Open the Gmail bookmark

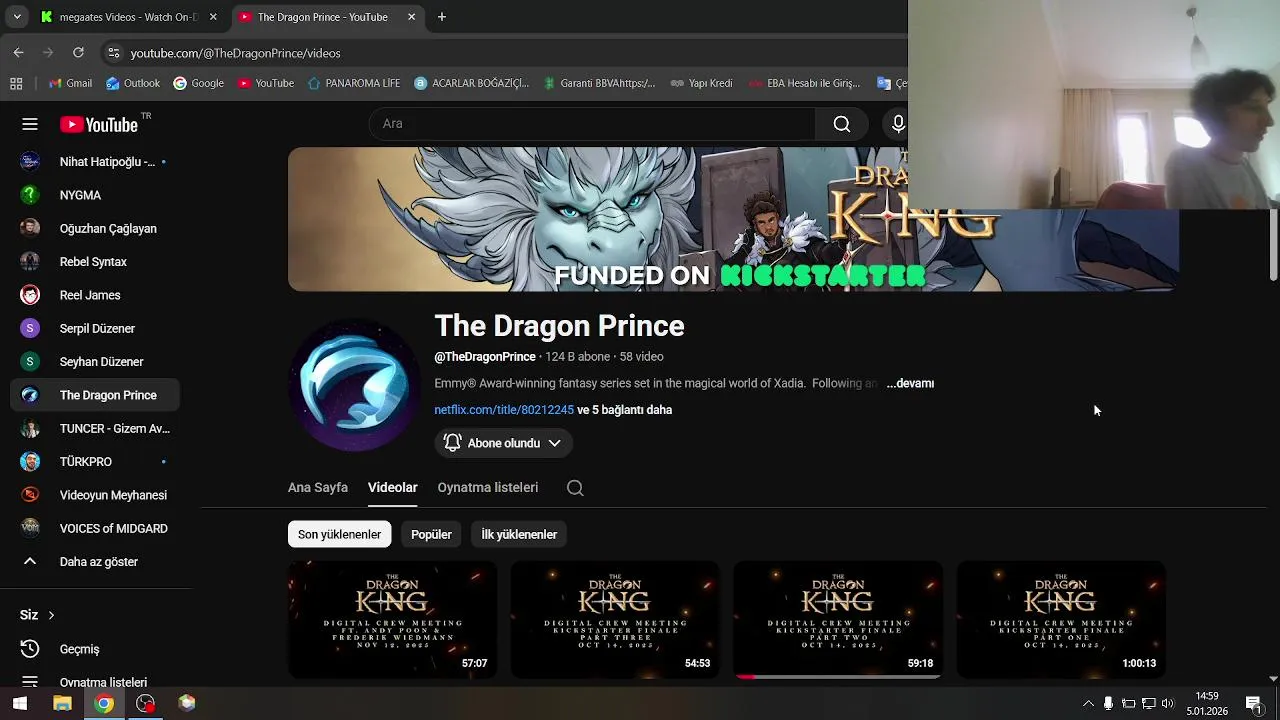coord(70,83)
